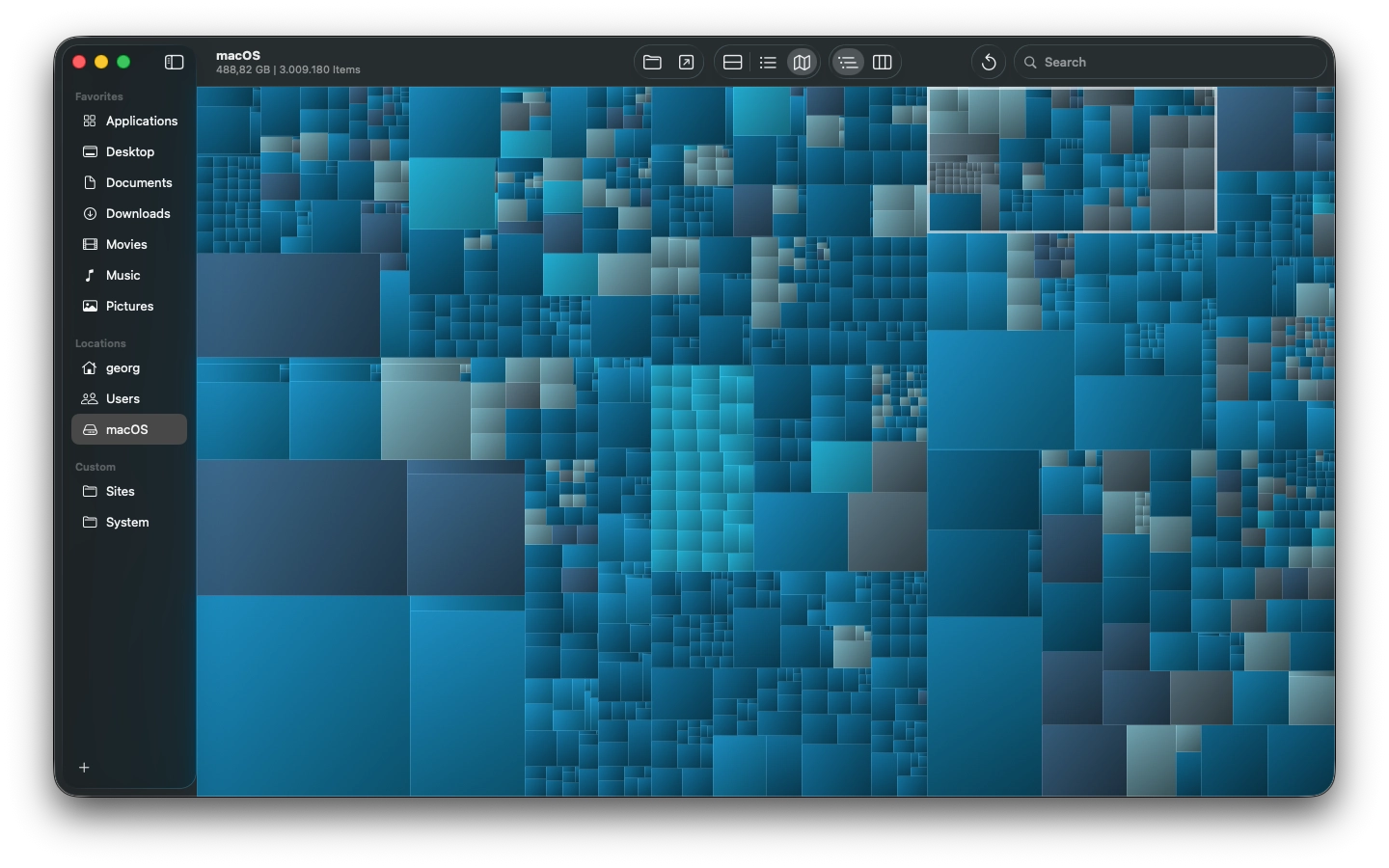This screenshot has height=868, width=1389.
Task: Open Applications in the sidebar
Action: click(x=129, y=121)
